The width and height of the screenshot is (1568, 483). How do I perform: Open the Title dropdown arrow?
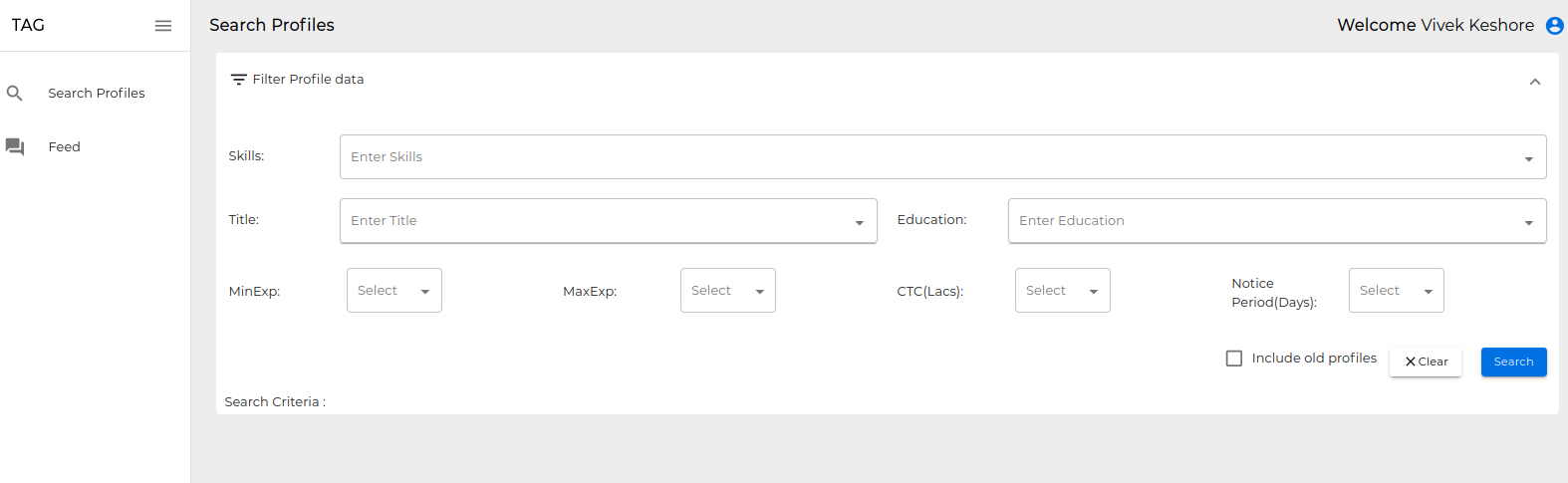click(x=860, y=223)
